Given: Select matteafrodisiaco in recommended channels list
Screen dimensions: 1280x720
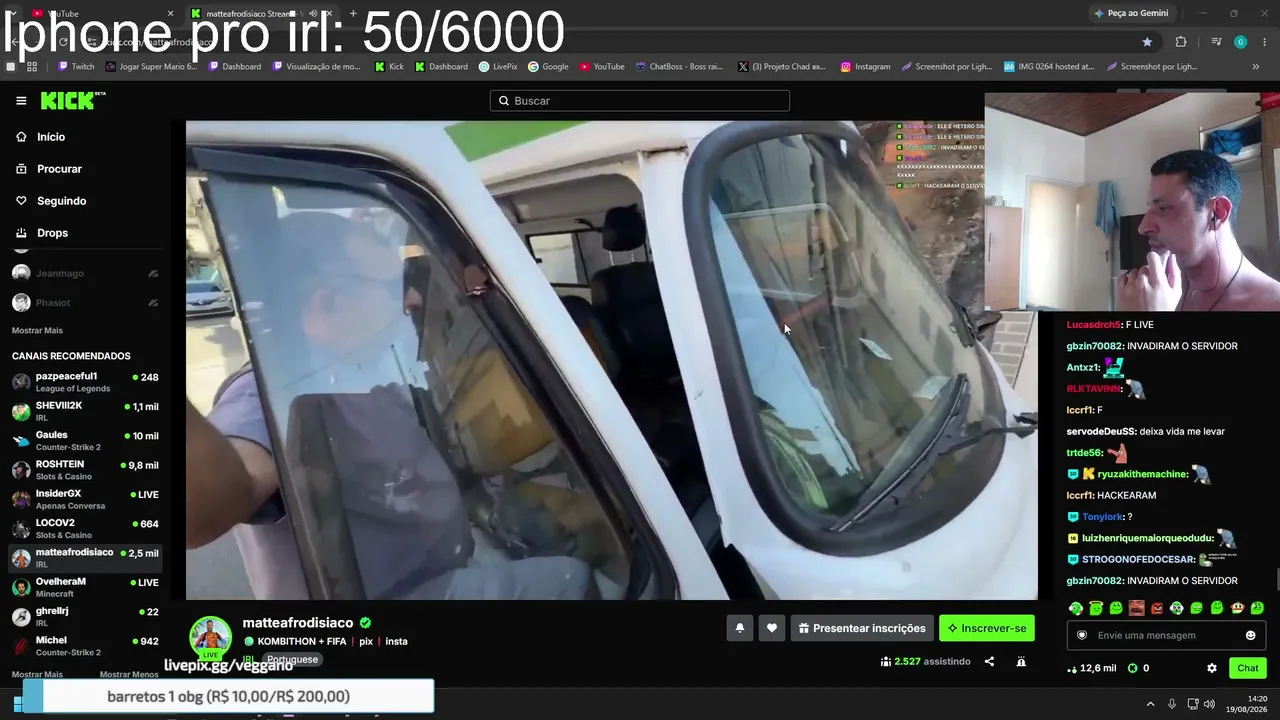Looking at the screenshot, I should (x=84, y=557).
